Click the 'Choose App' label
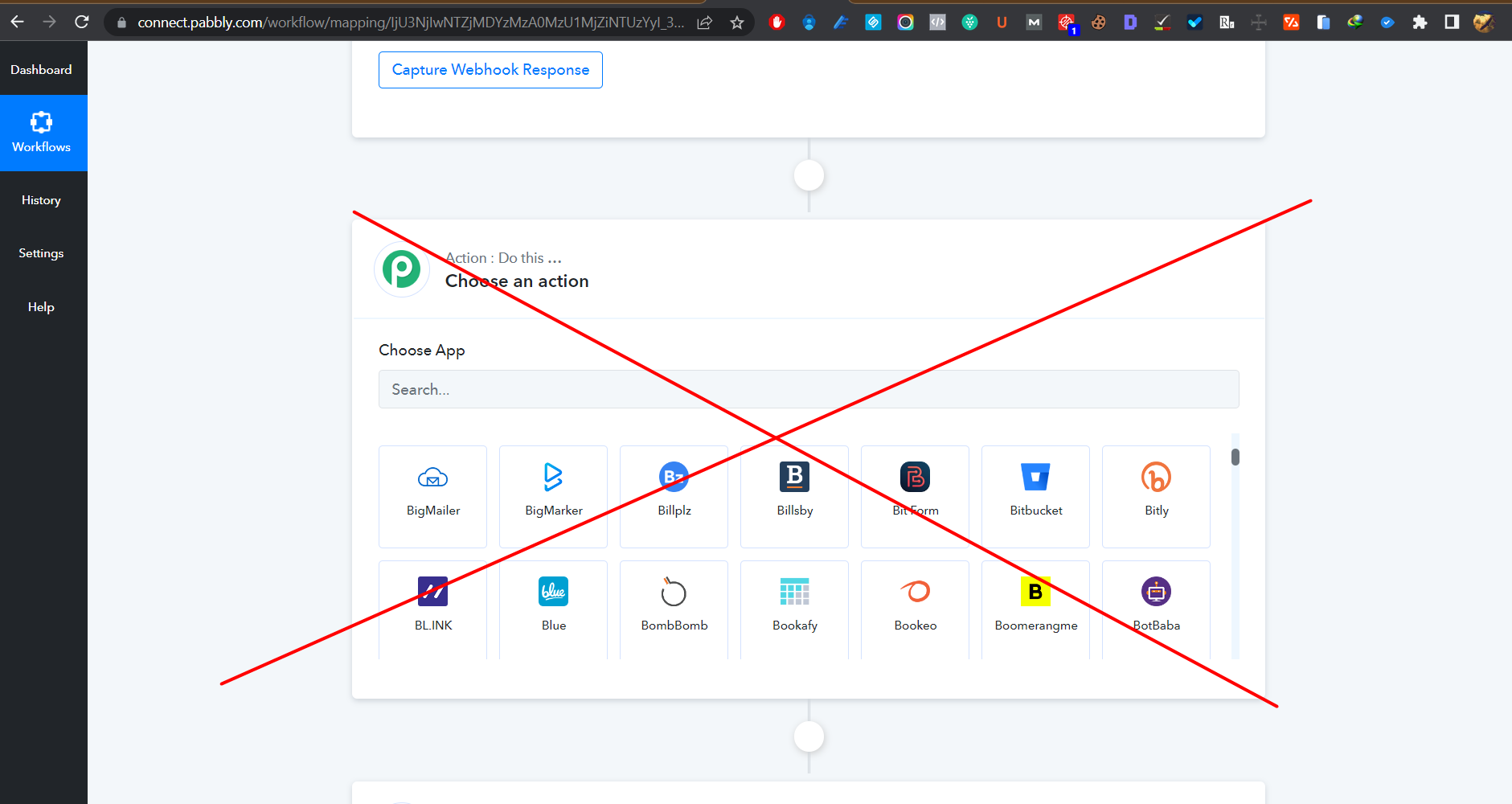Image resolution: width=1512 pixels, height=804 pixels. (422, 351)
